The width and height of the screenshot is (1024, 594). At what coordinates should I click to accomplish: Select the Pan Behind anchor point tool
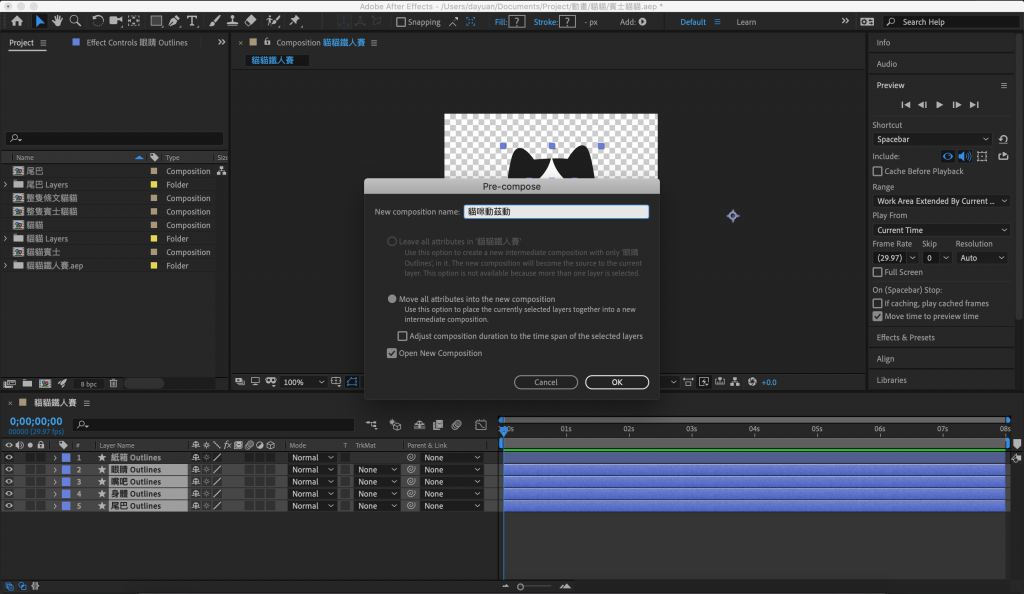point(134,22)
